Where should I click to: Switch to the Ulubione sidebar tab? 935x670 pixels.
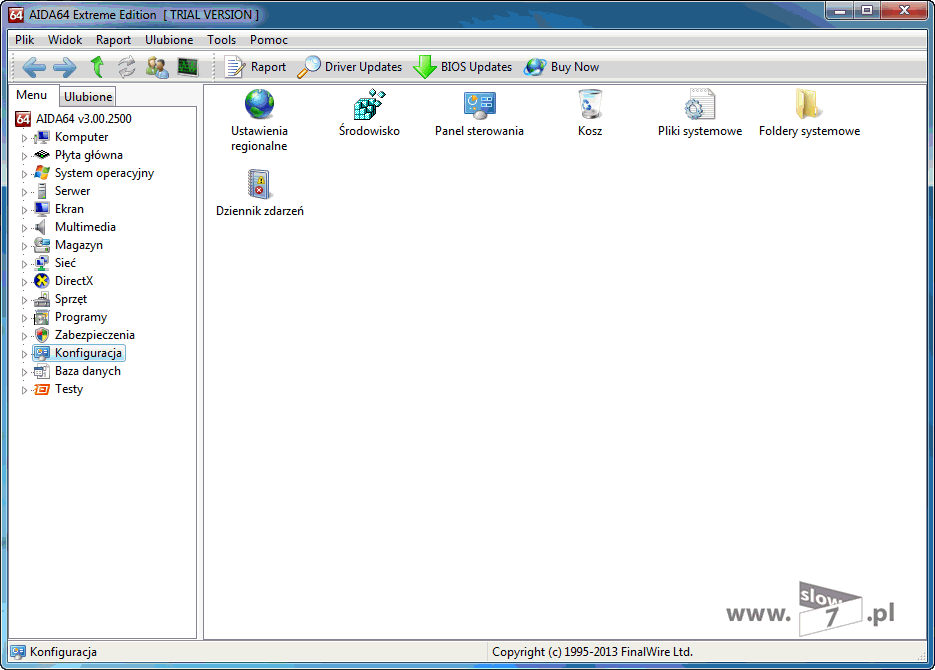point(88,97)
